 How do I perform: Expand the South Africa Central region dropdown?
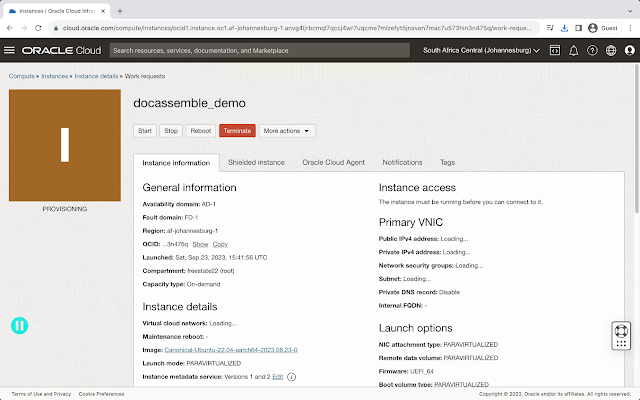(481, 50)
